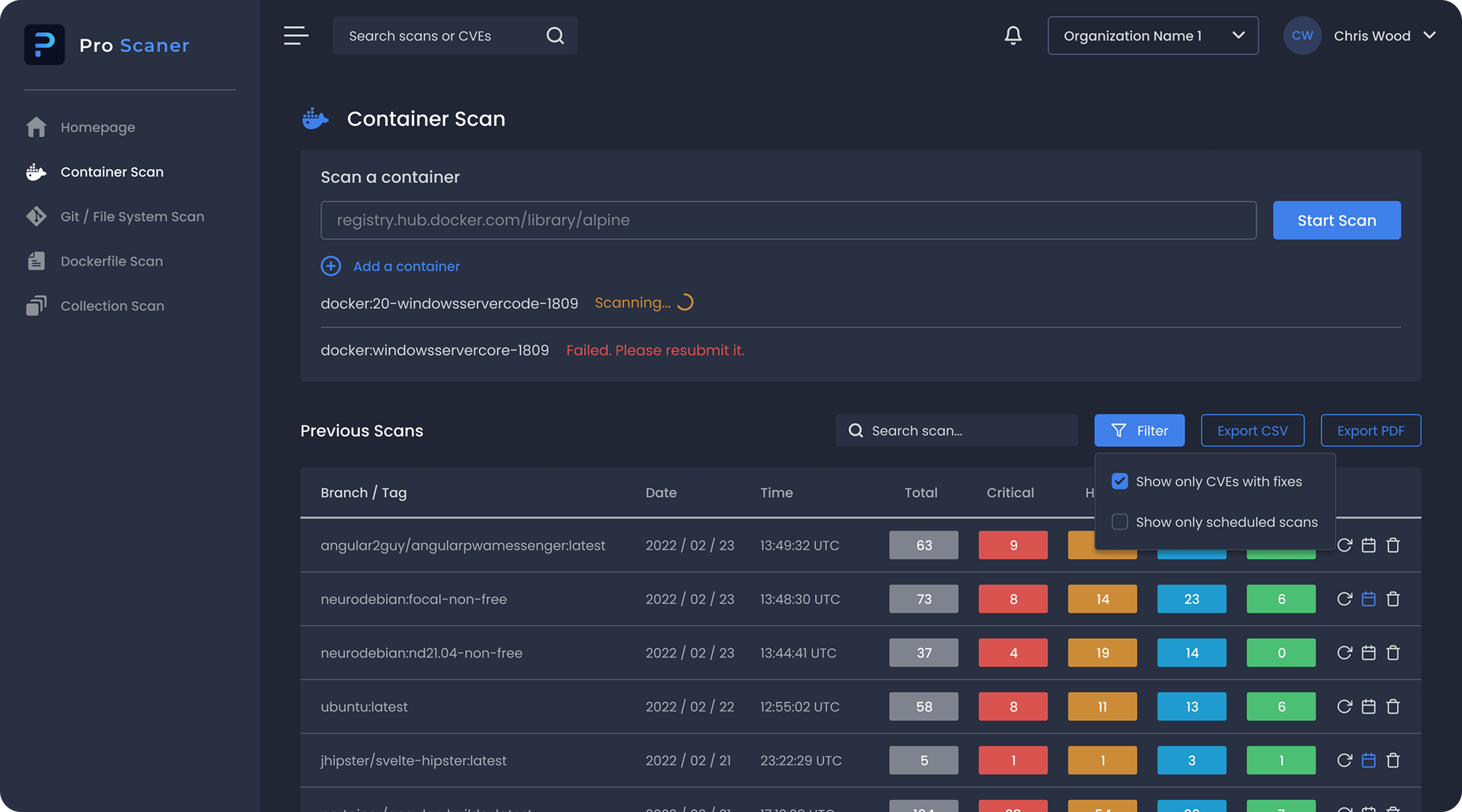The height and width of the screenshot is (812, 1462).
Task: Open neurodebian:focal-non-free scan entry
Action: pyautogui.click(x=413, y=599)
